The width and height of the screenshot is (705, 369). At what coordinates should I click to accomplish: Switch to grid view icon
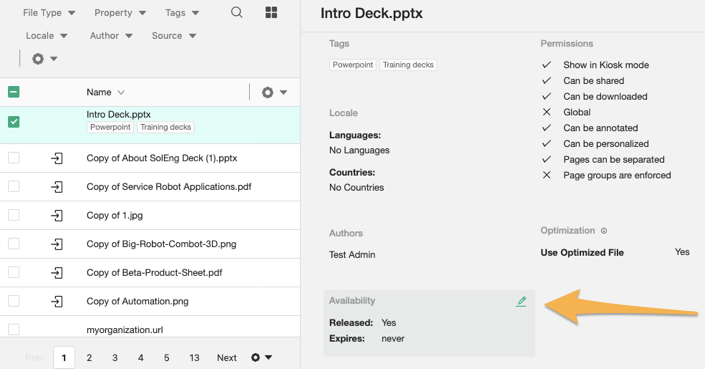coord(271,13)
